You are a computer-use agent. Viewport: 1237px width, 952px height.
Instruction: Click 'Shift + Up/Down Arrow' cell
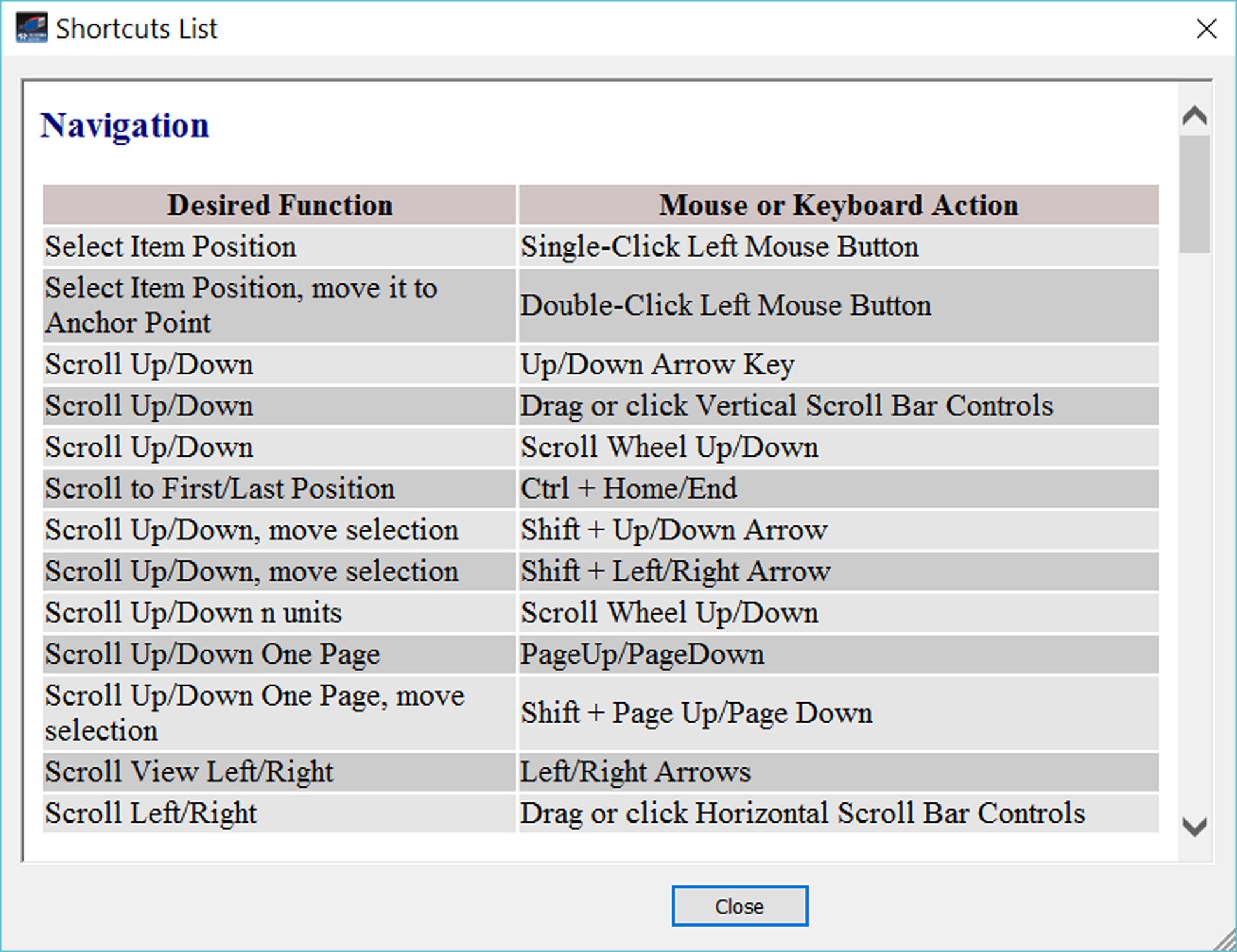pyautogui.click(x=838, y=530)
